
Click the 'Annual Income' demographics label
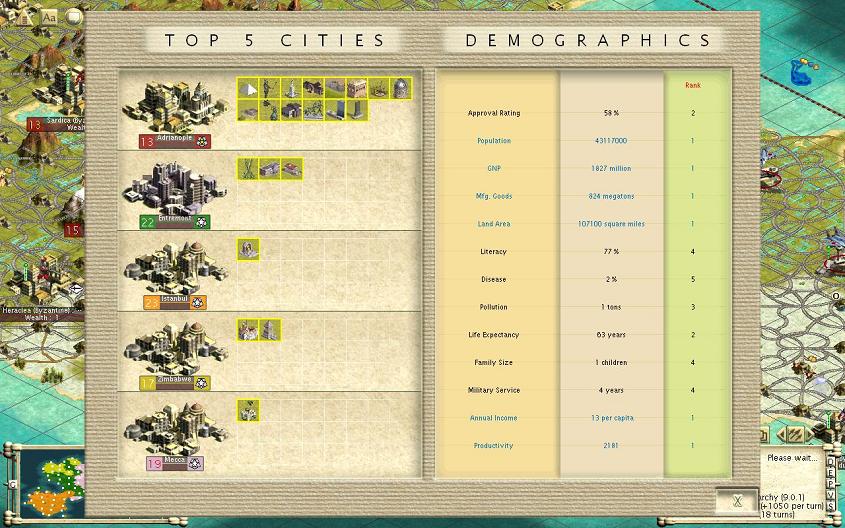tap(494, 418)
